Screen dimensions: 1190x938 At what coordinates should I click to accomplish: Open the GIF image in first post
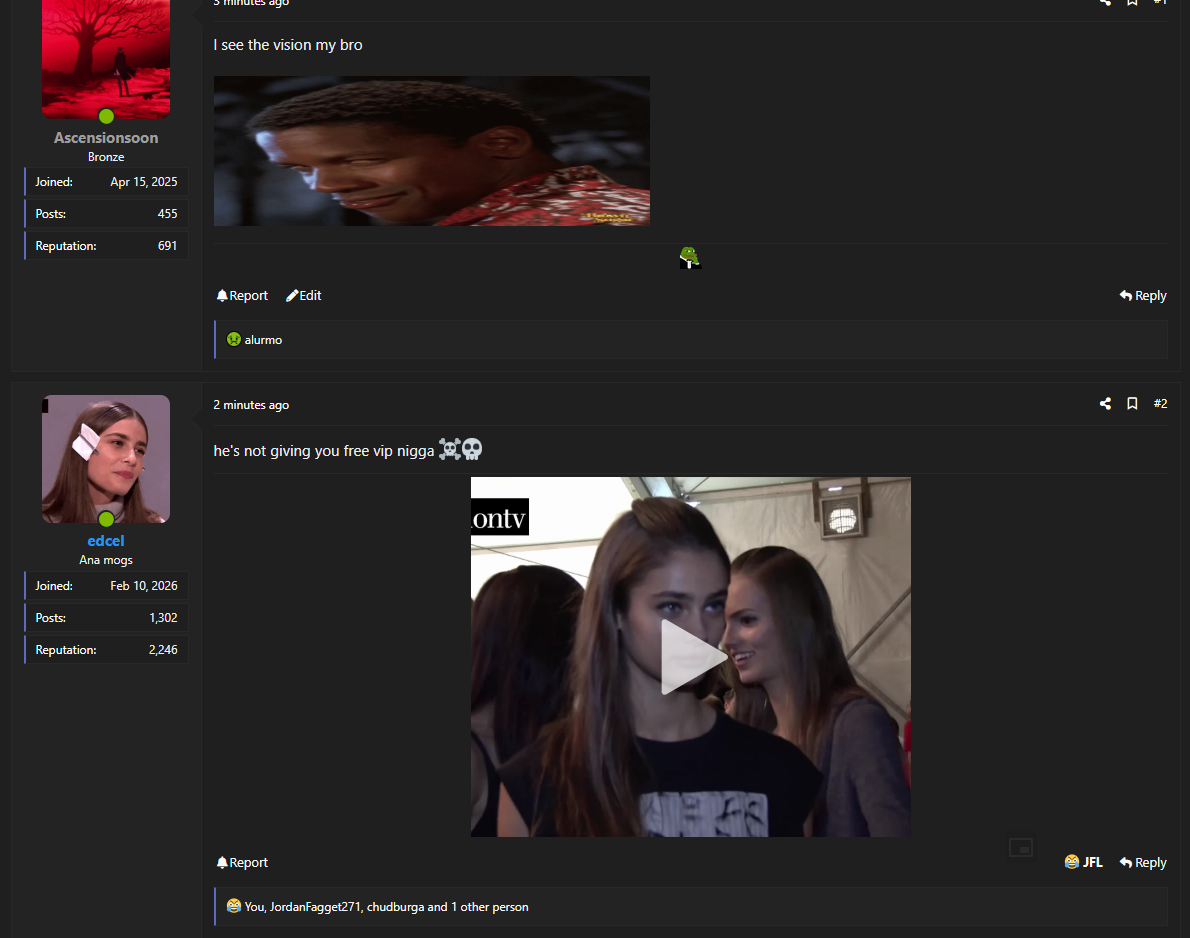pos(431,151)
